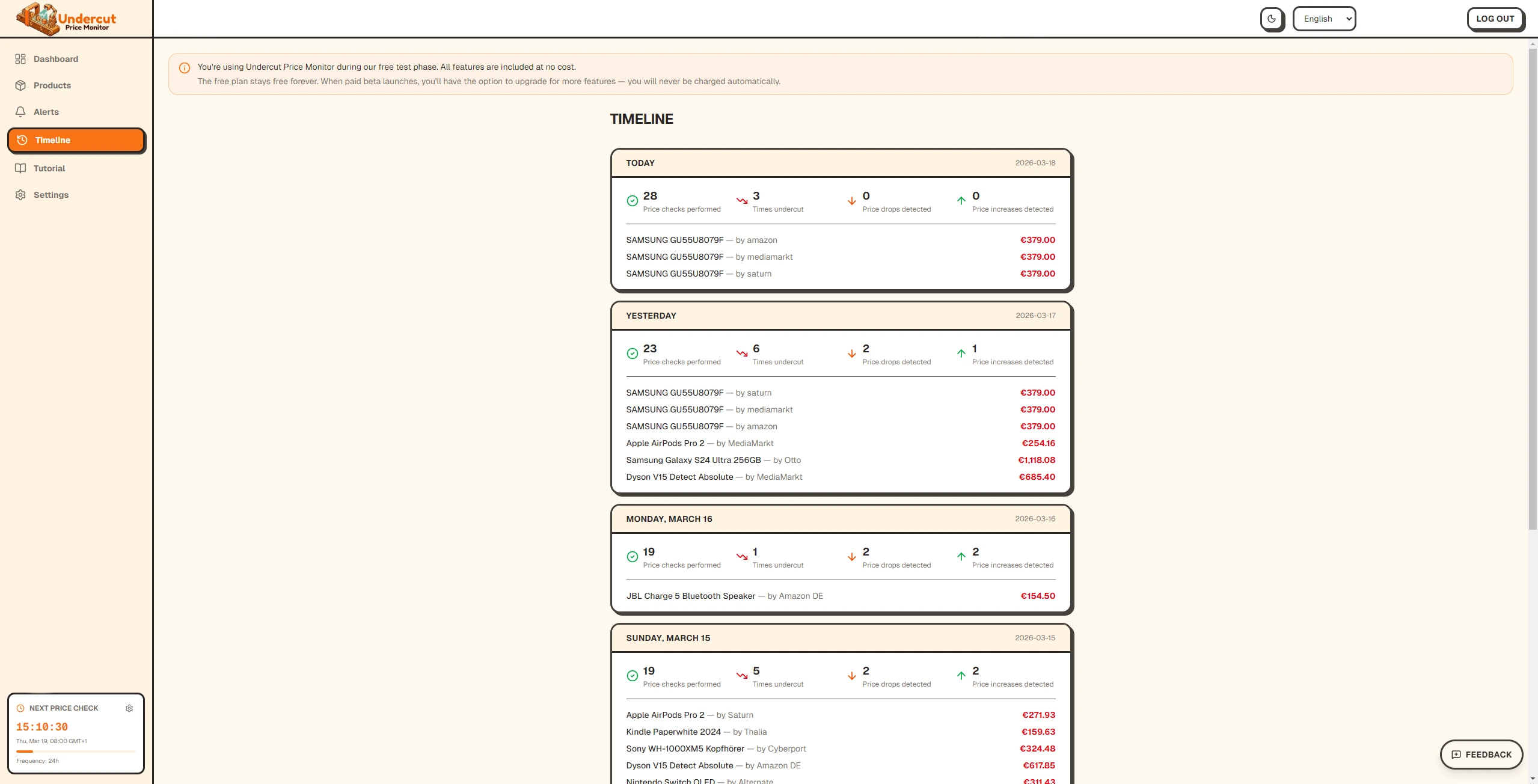Select the Timeline history icon

[21, 139]
